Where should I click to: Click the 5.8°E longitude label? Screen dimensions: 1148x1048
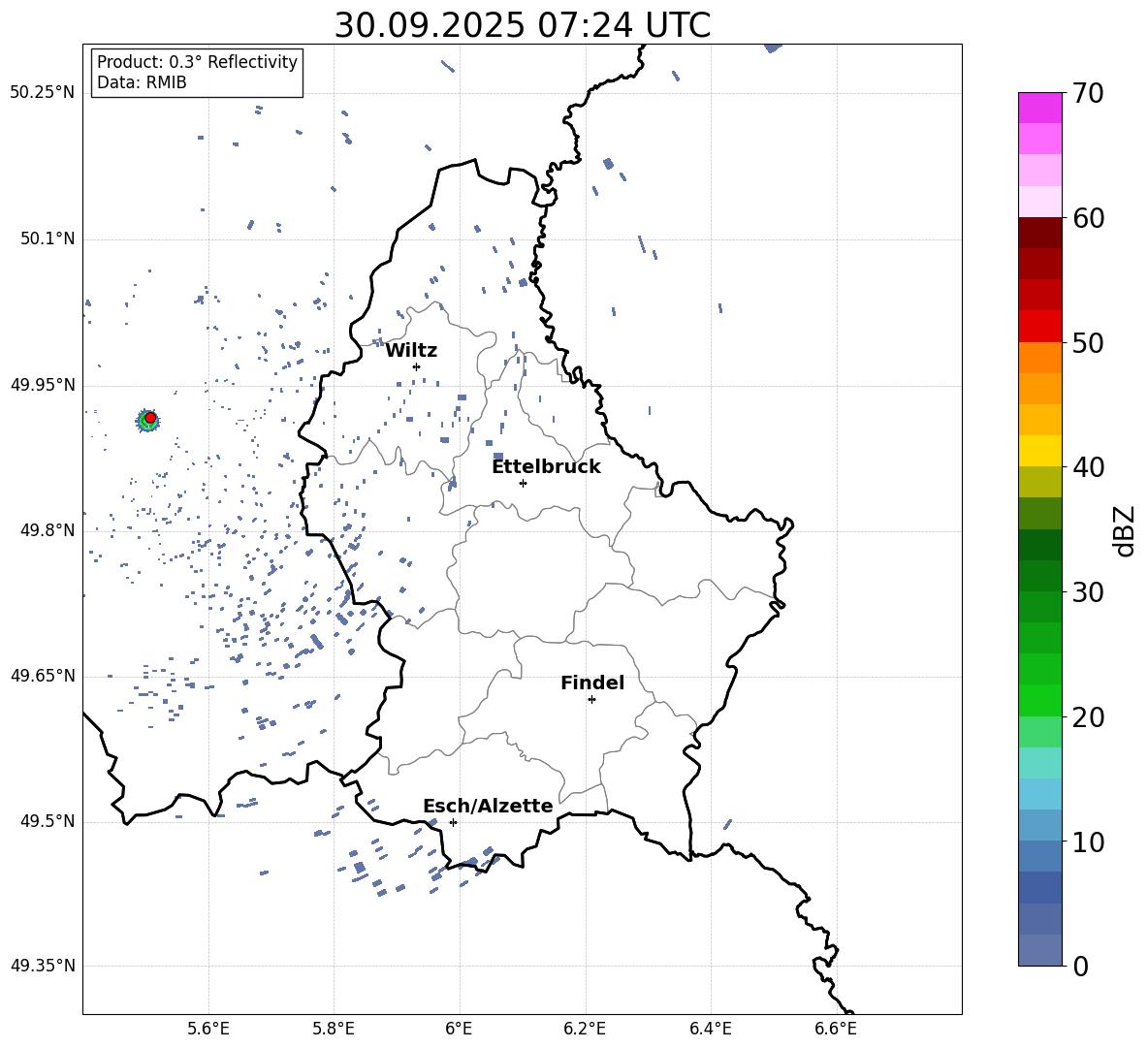[334, 1029]
